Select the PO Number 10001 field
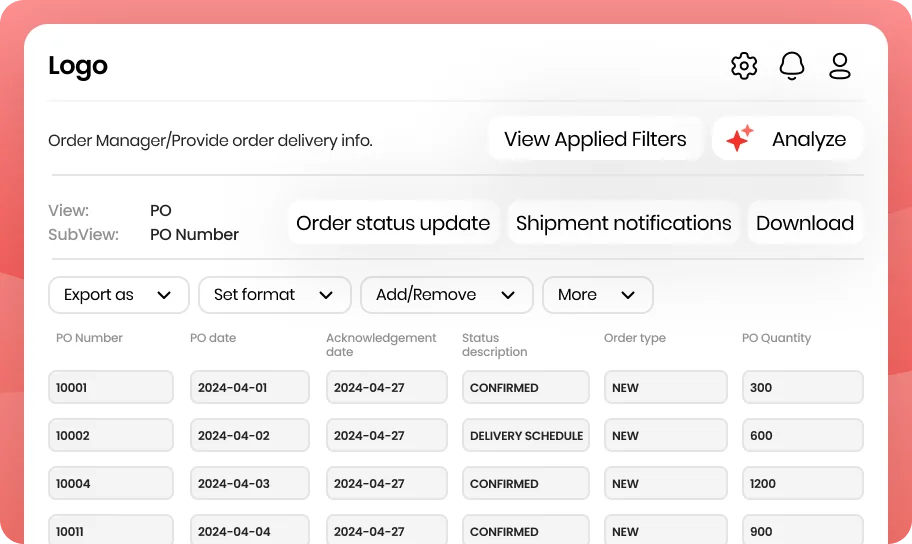This screenshot has height=544, width=912. 111,387
